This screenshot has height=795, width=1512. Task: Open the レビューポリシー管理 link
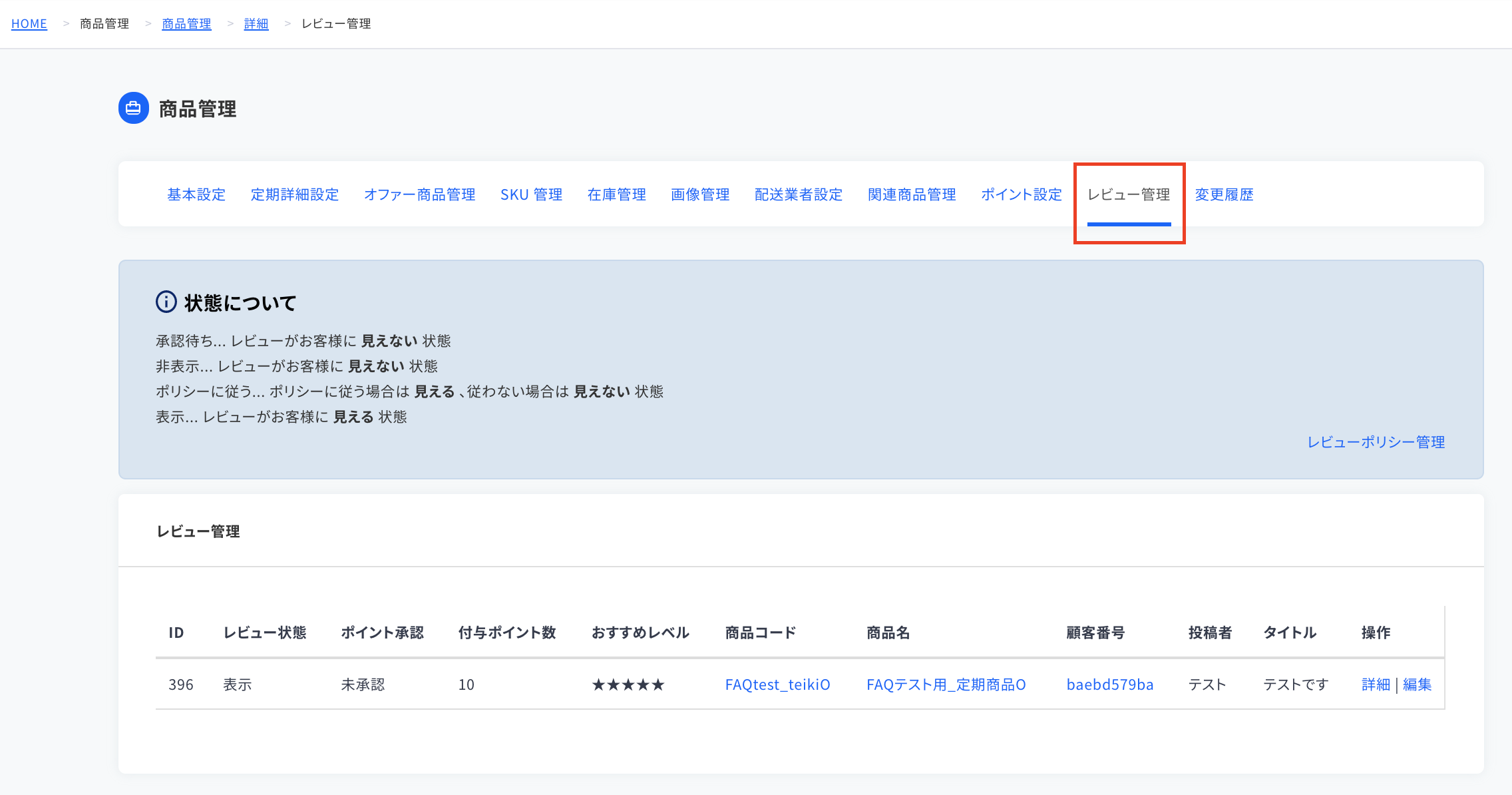(1376, 442)
